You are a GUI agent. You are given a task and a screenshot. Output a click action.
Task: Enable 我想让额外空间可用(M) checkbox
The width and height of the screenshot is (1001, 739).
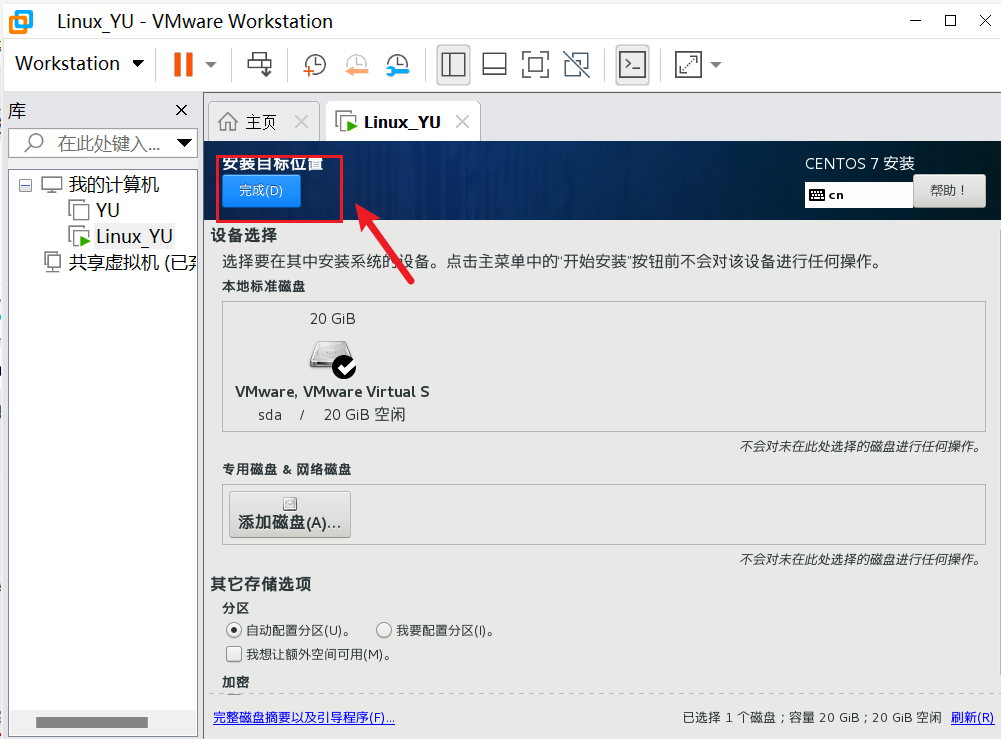pos(234,654)
